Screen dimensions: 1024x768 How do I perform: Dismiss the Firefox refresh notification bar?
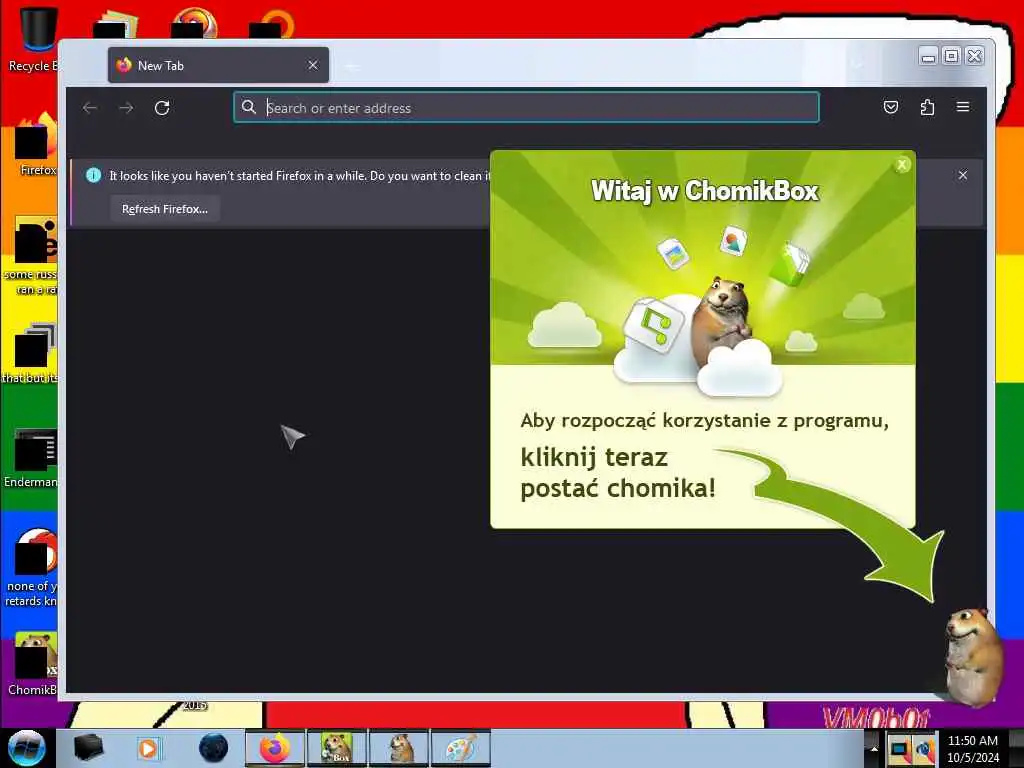click(963, 175)
